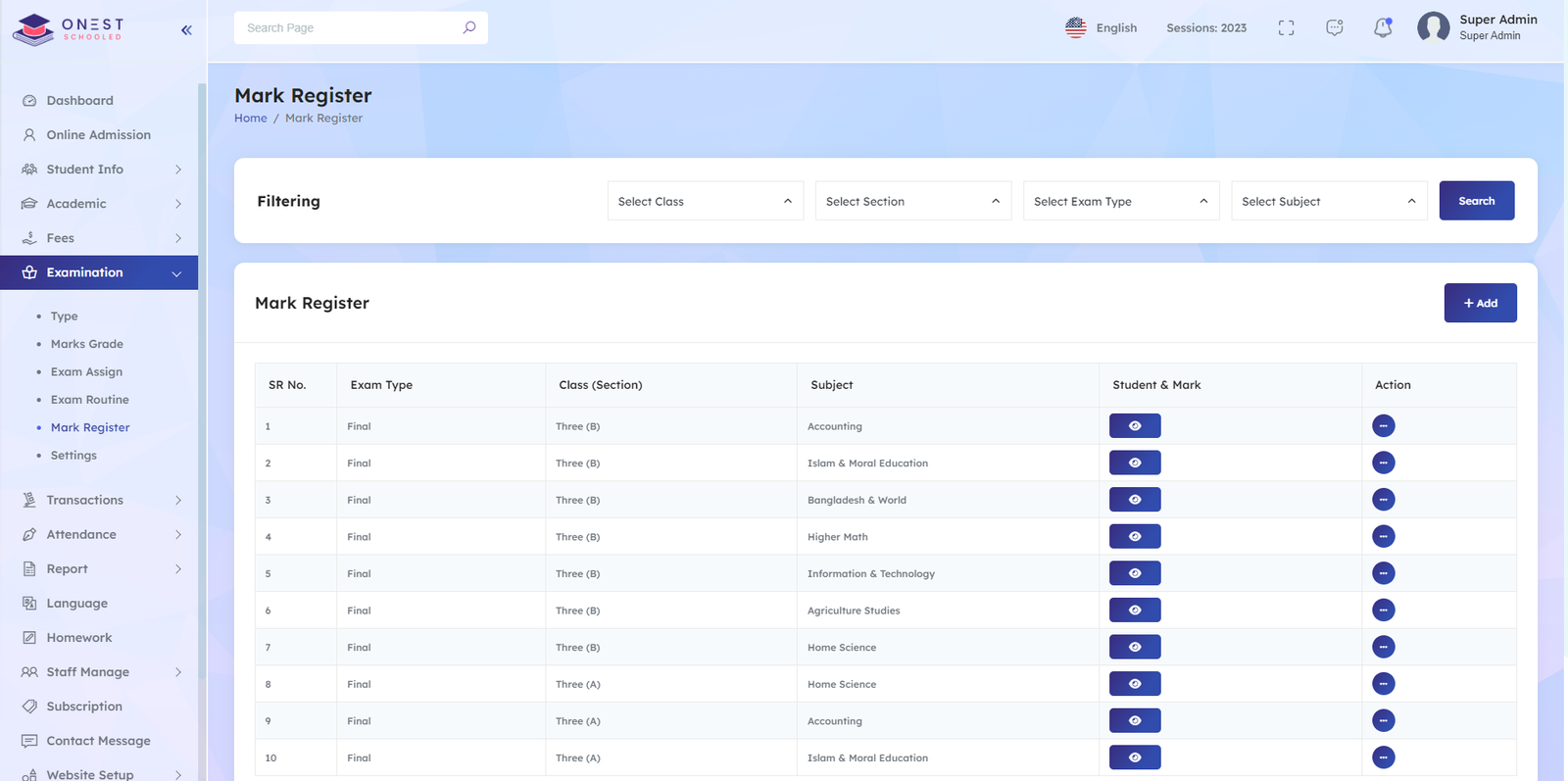Open the Select Exam Type dropdown
This screenshot has width=1568, height=781.
point(1121,201)
